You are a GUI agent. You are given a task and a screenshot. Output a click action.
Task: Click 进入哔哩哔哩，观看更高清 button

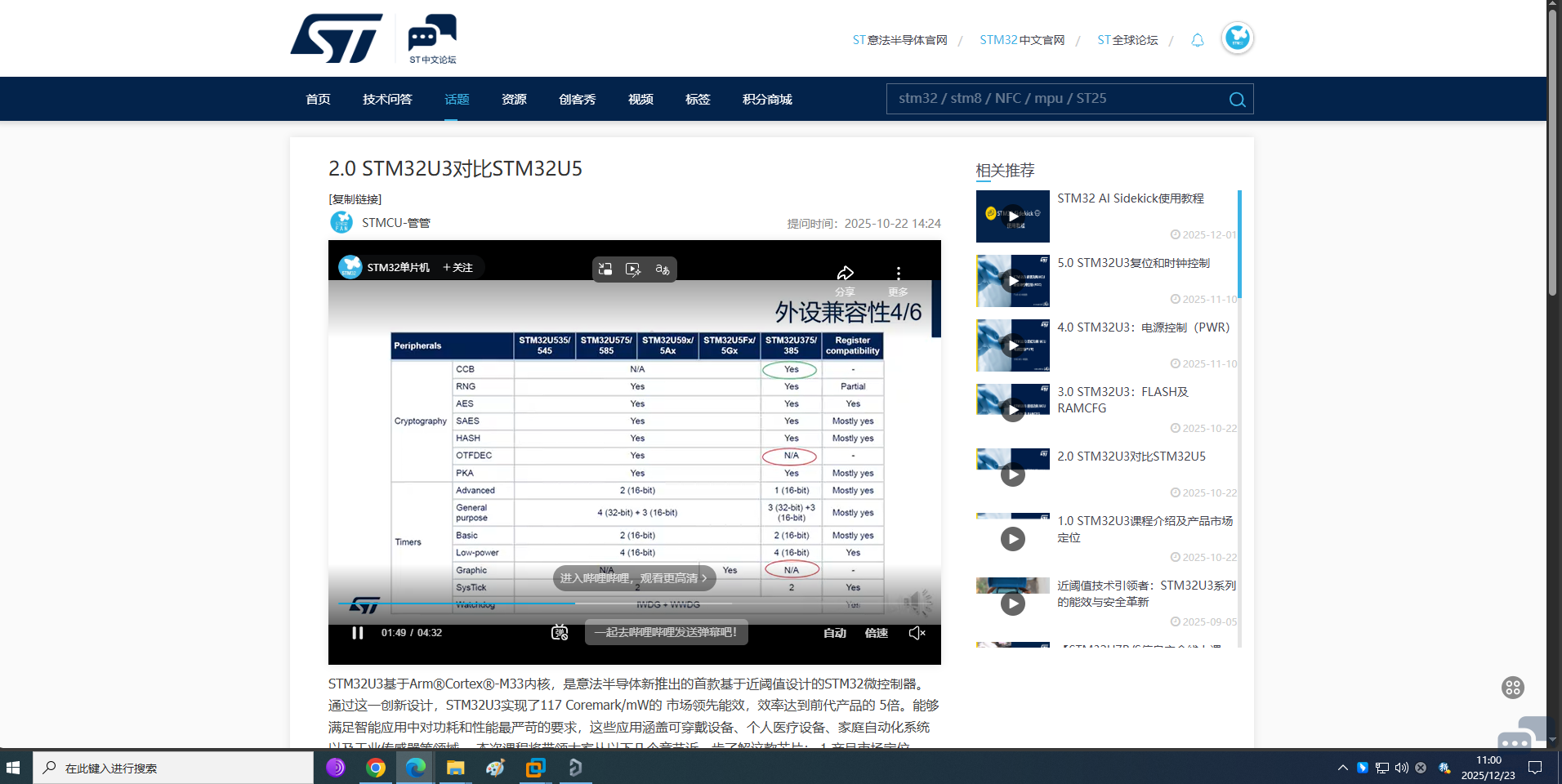click(635, 578)
